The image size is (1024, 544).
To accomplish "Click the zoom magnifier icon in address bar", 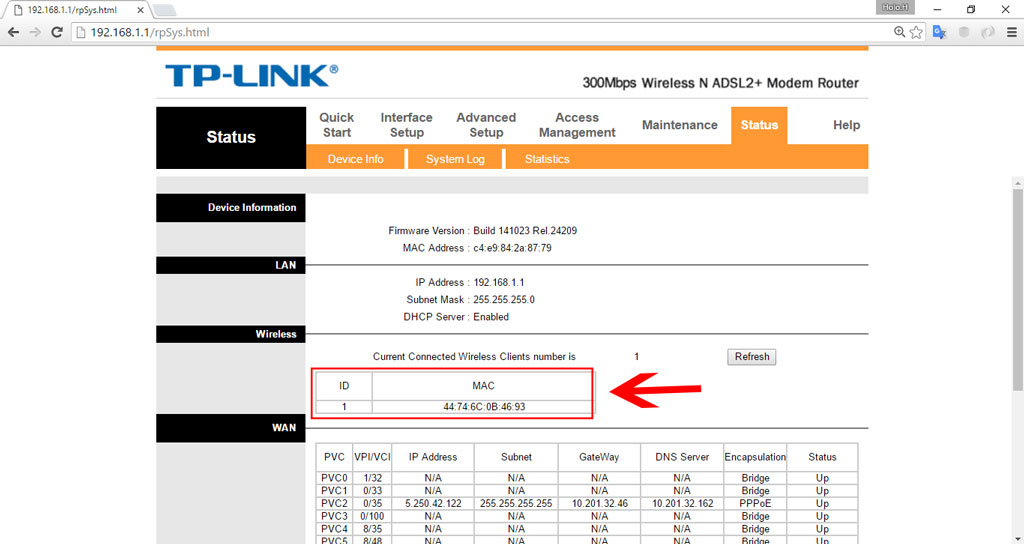I will pyautogui.click(x=899, y=32).
